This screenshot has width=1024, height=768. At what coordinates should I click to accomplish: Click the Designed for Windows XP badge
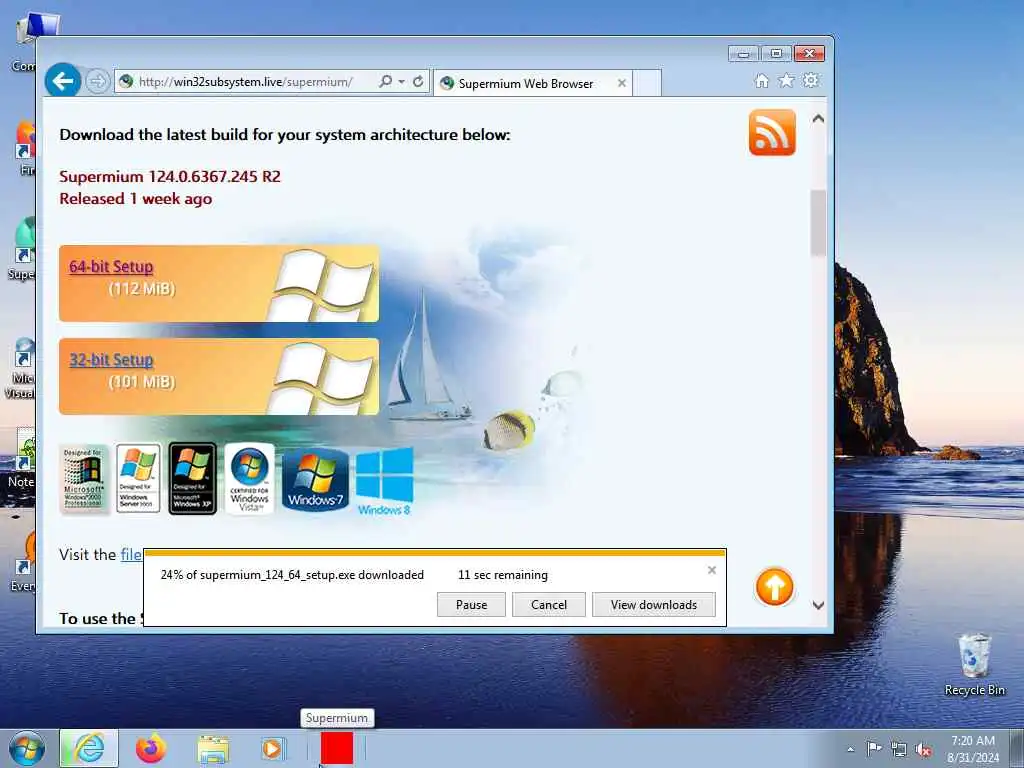193,479
